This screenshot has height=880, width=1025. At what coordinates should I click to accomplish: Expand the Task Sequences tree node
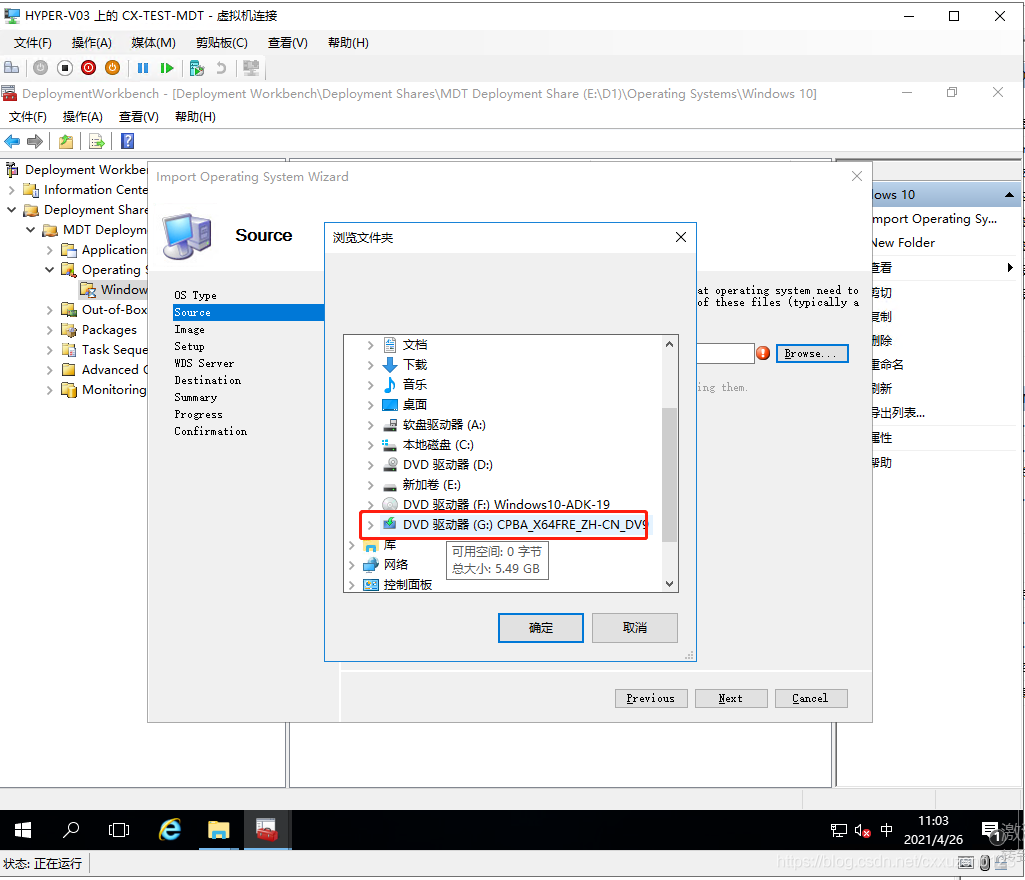(x=50, y=350)
